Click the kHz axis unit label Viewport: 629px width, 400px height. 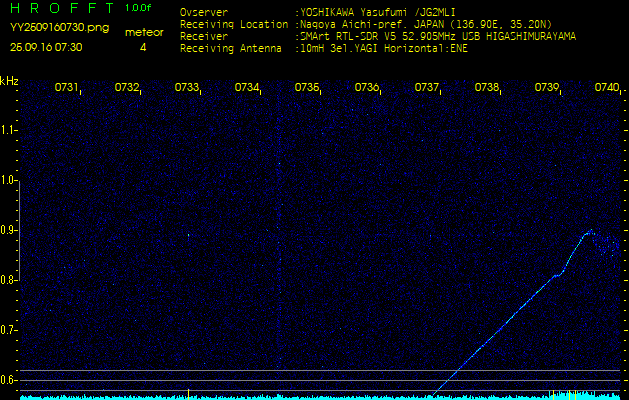point(9,80)
